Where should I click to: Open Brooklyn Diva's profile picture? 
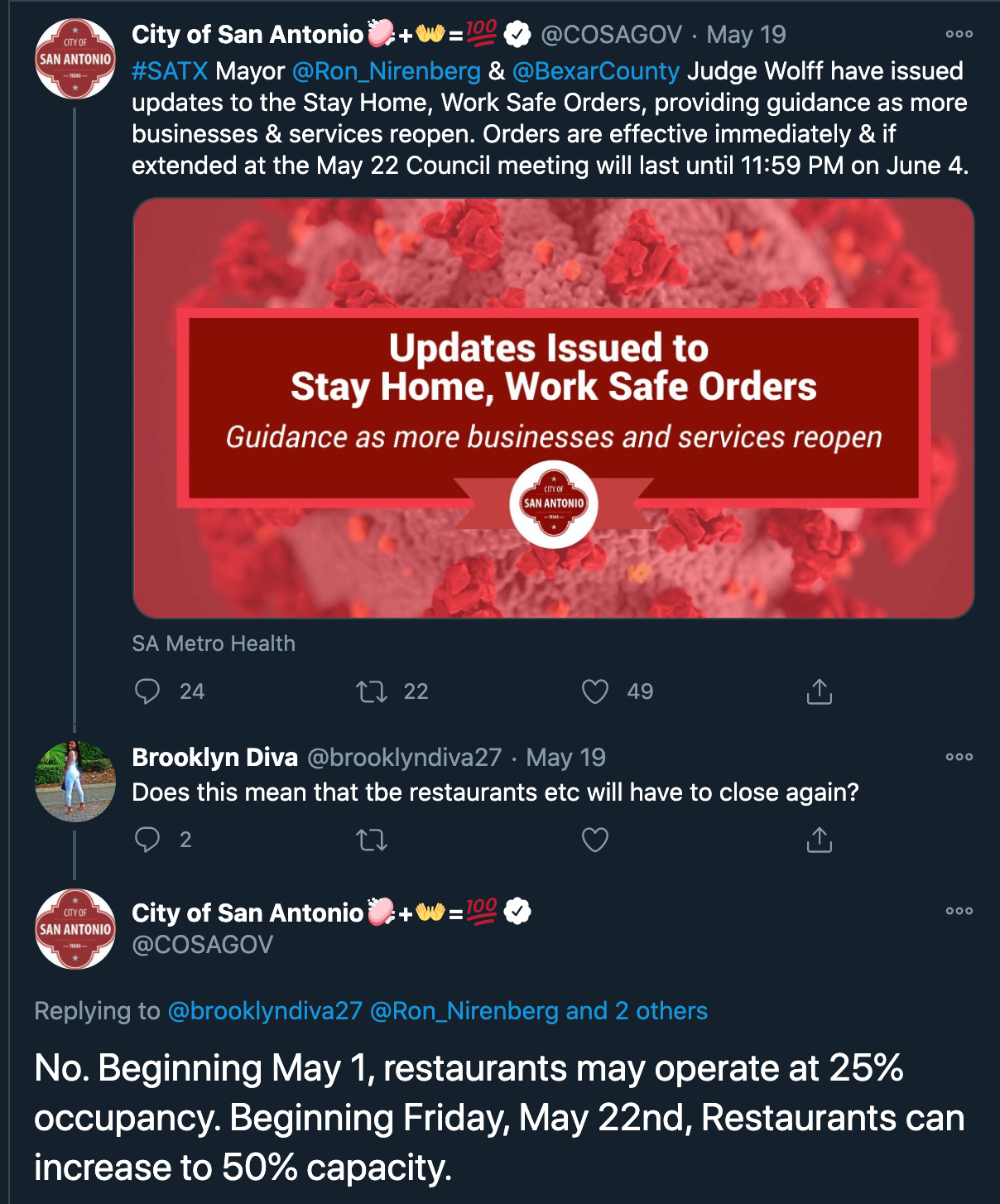(75, 782)
